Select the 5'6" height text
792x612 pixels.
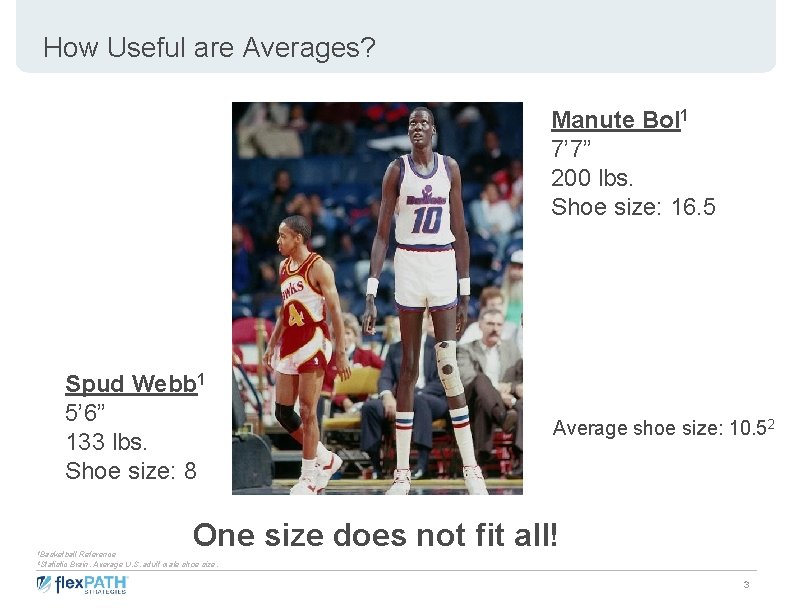pos(84,413)
